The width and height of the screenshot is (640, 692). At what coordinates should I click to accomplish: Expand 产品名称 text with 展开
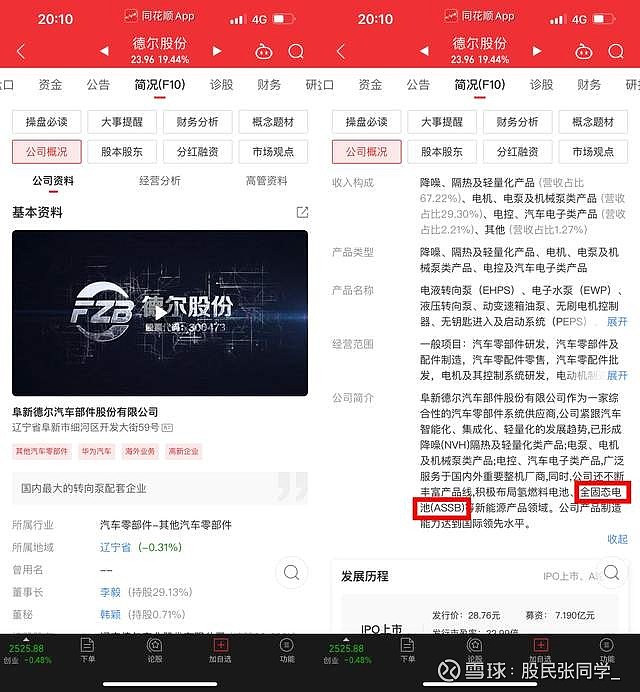pyautogui.click(x=617, y=322)
